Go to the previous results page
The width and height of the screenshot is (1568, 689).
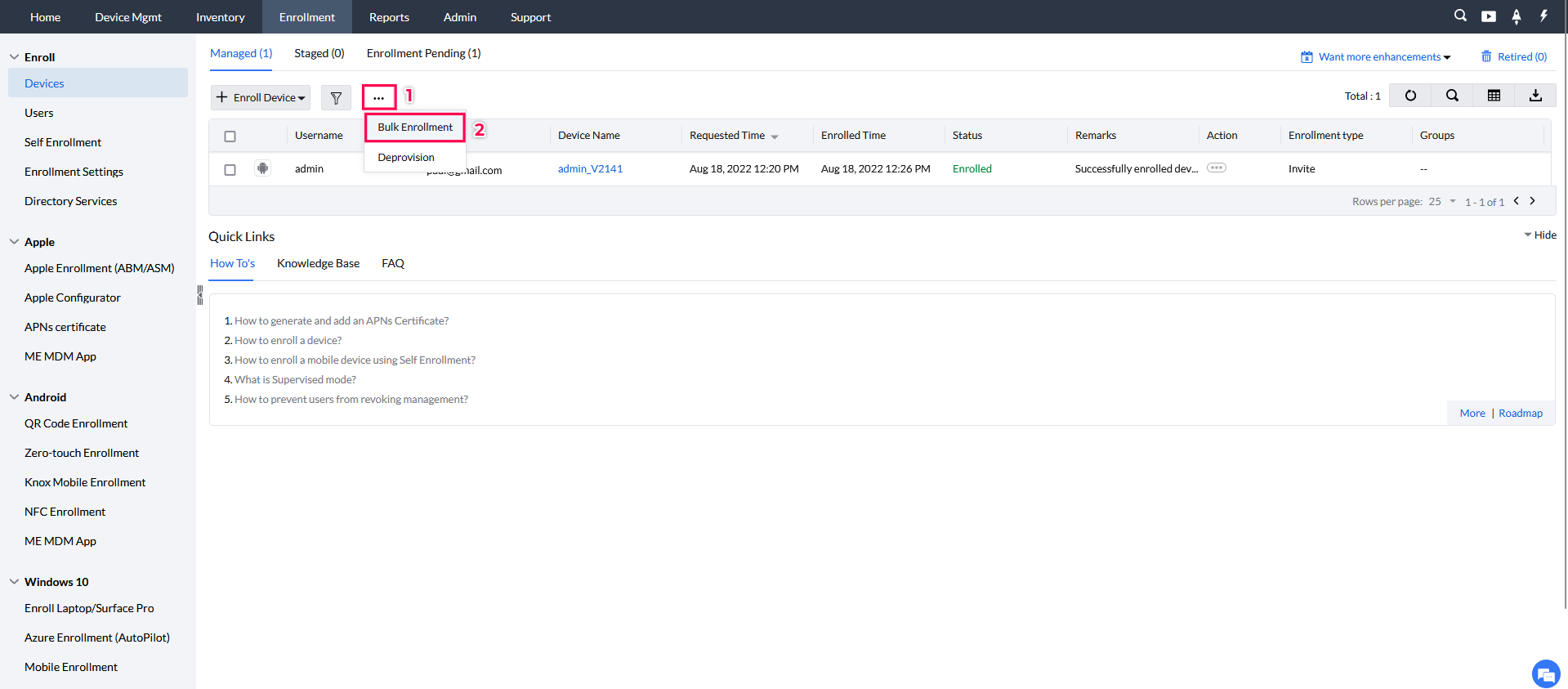[x=1517, y=201]
